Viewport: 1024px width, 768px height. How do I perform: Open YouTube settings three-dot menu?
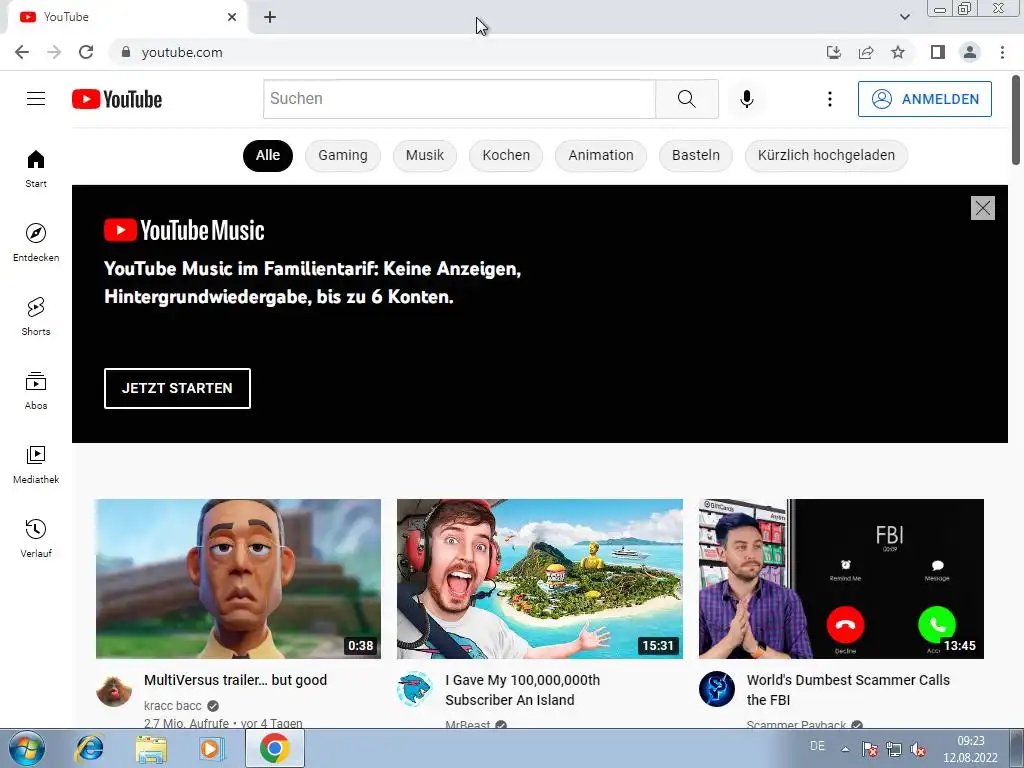click(829, 99)
